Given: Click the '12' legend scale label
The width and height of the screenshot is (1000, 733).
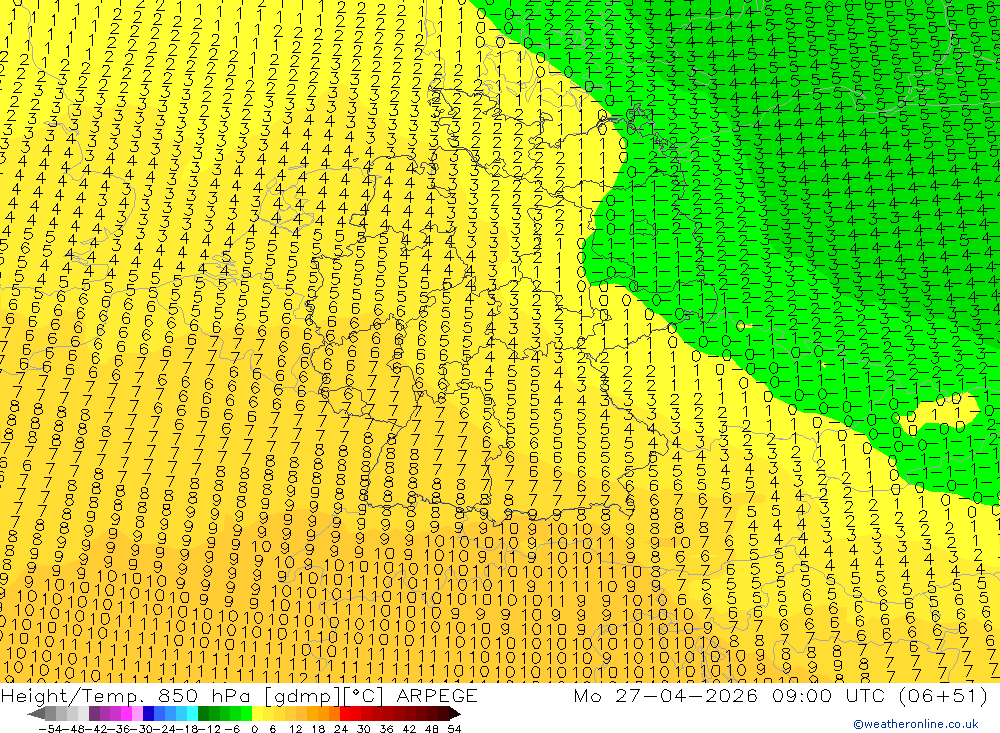Looking at the screenshot, I should [295, 728].
